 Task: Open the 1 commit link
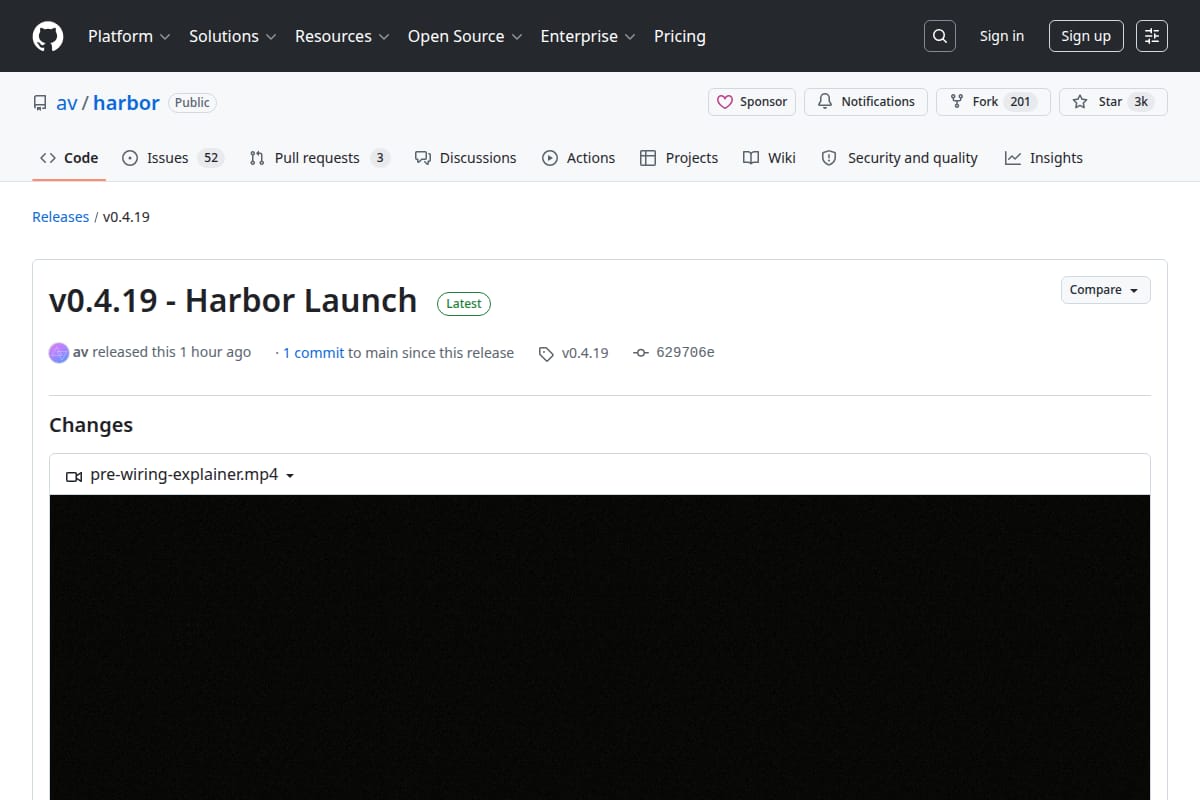[x=313, y=353]
